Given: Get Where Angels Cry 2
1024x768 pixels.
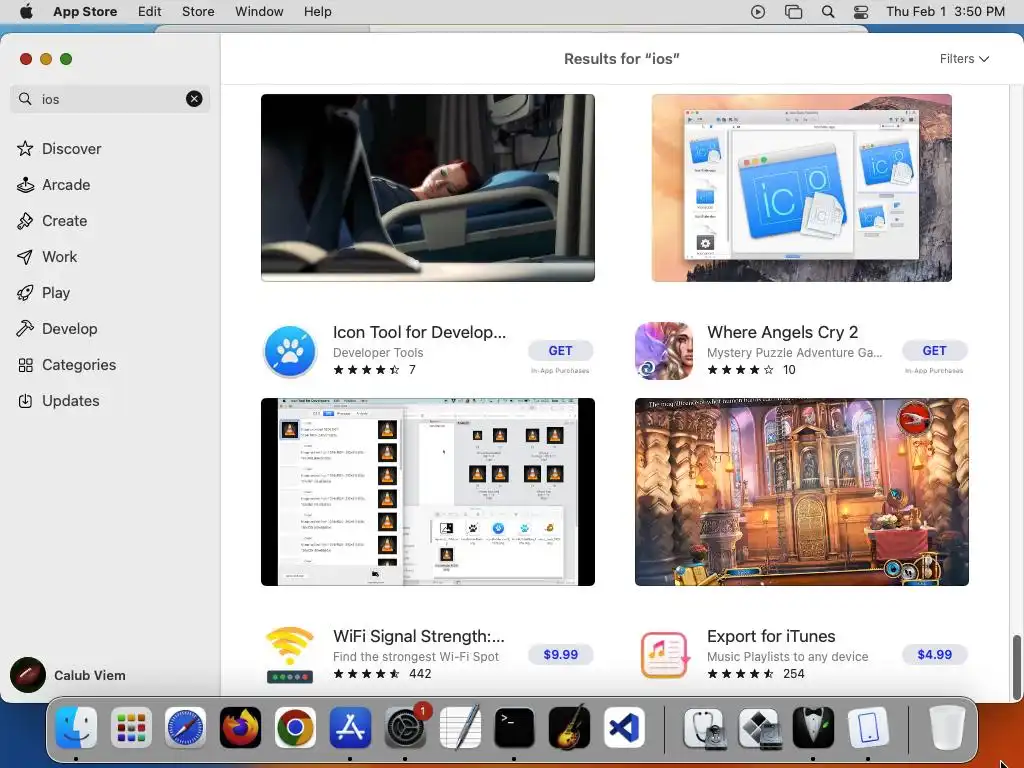Looking at the screenshot, I should click(x=934, y=351).
